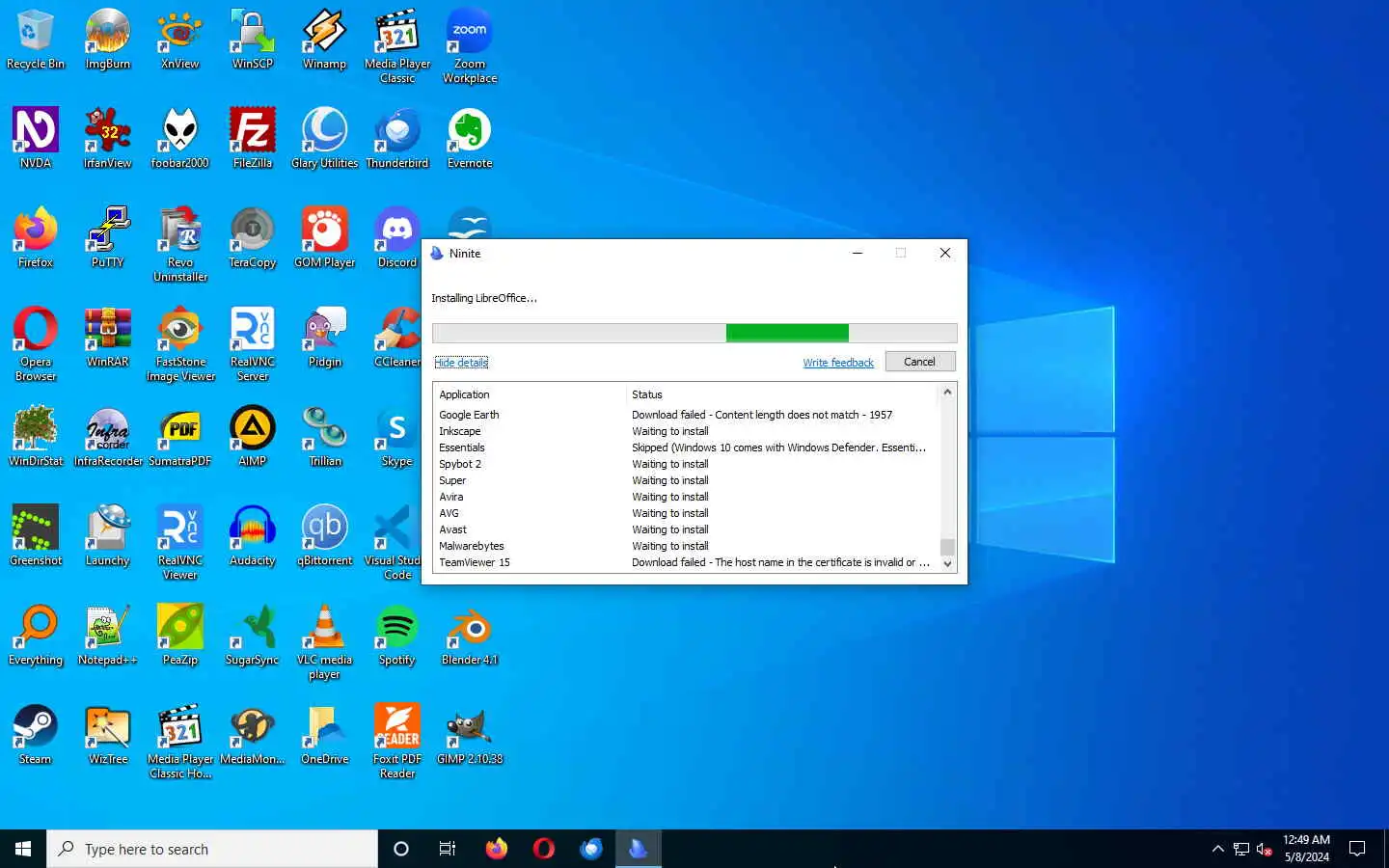Cancel the Ninite installation

[x=920, y=362]
